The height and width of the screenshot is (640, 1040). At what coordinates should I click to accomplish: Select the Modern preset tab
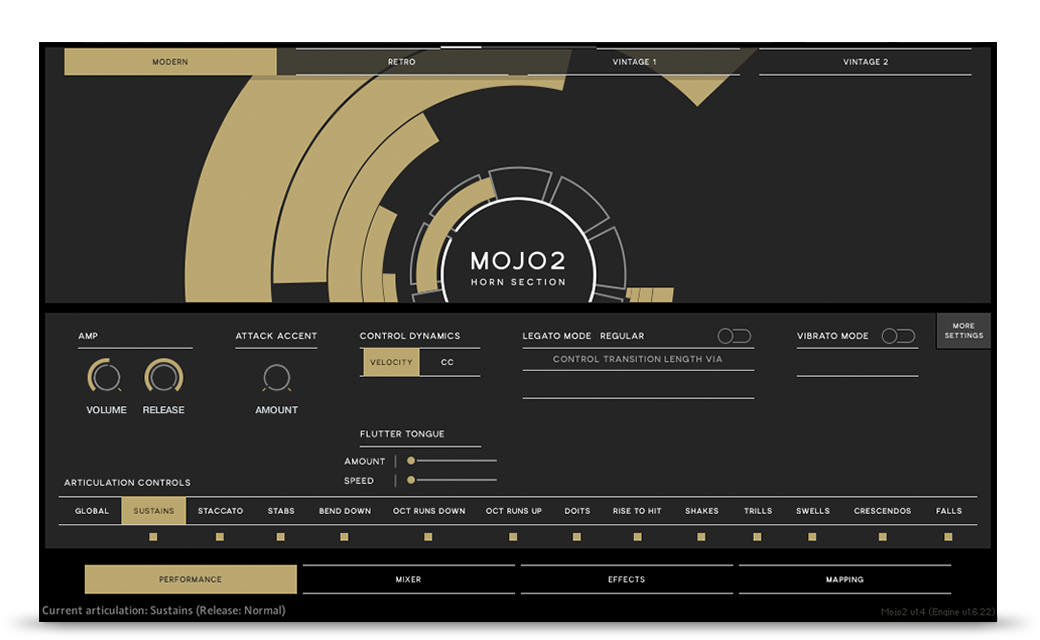point(170,62)
